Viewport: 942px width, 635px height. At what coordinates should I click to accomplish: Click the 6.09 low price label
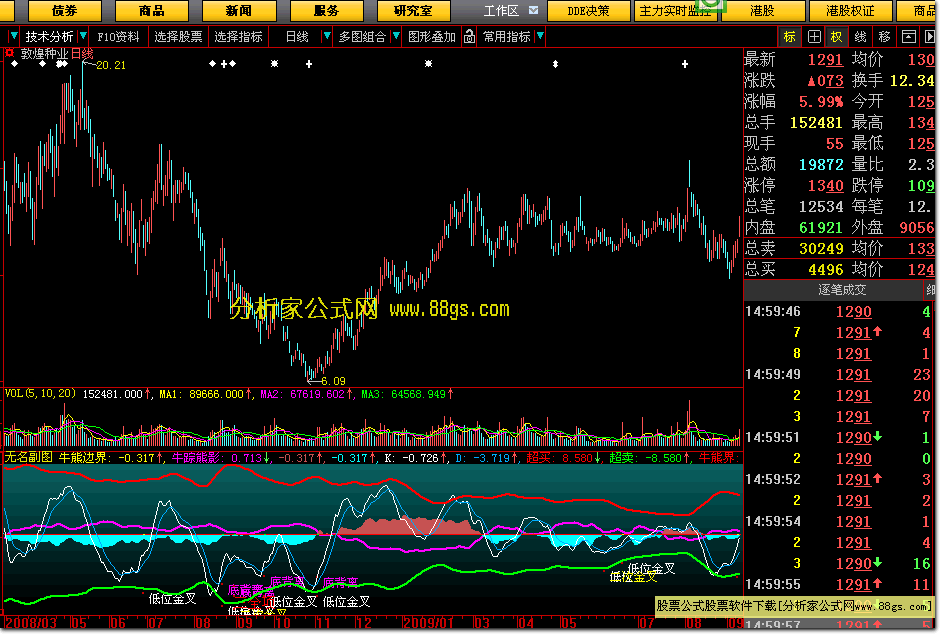pos(333,381)
